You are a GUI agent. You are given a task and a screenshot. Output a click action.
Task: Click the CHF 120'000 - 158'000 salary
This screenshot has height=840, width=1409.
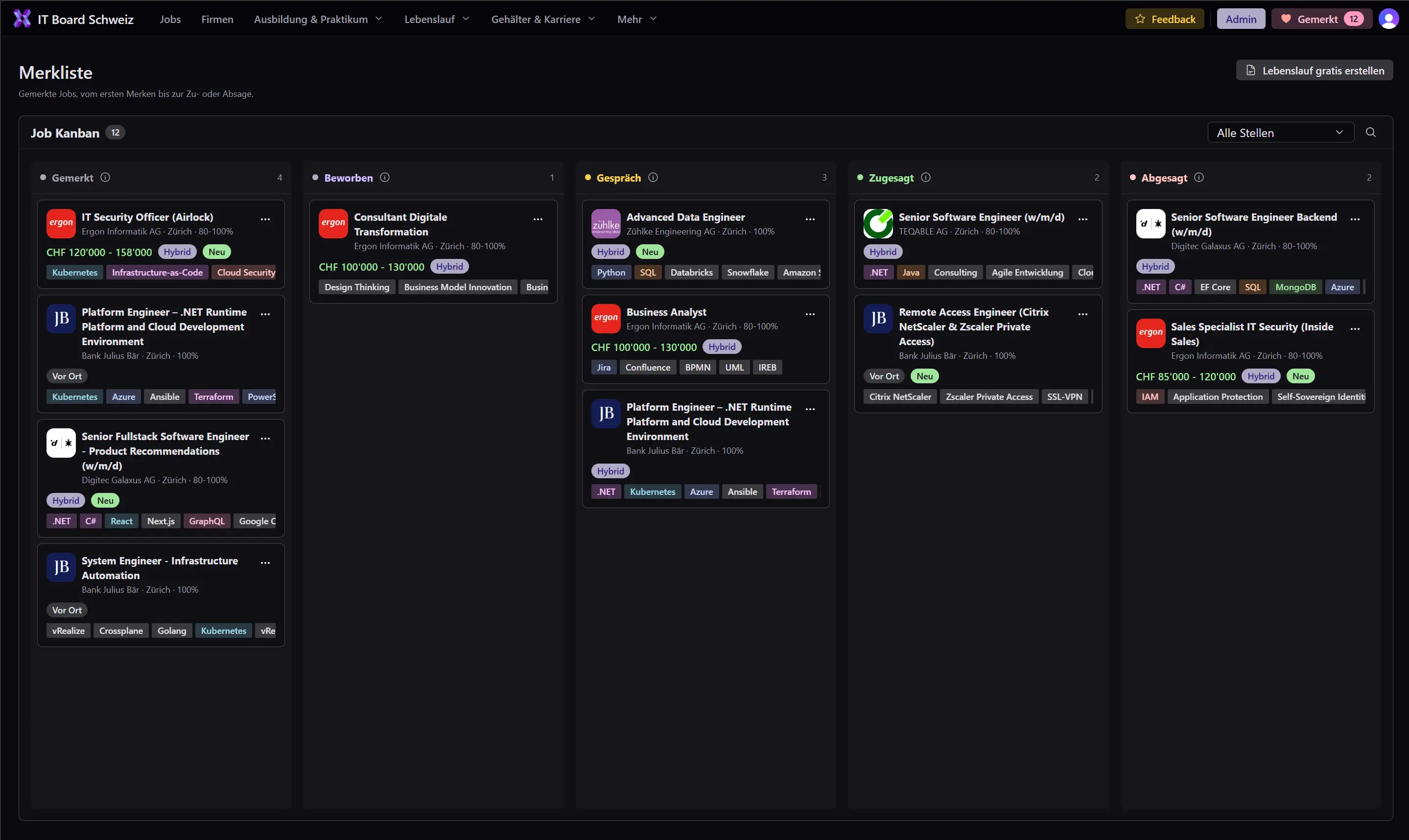99,253
